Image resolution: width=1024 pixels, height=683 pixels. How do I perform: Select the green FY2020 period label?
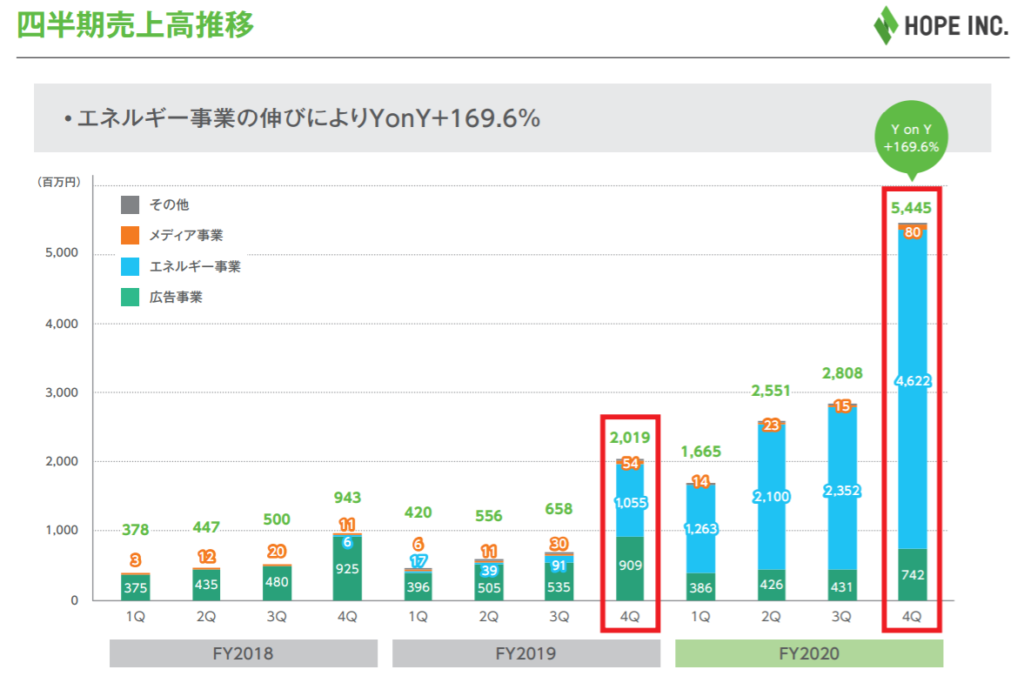809,654
